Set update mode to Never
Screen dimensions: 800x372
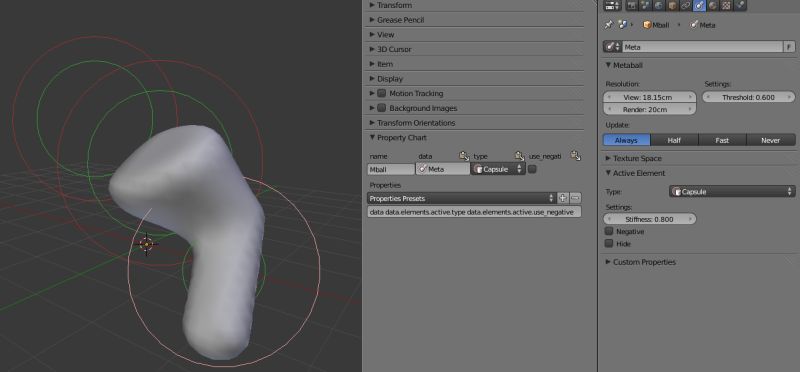[x=771, y=140]
